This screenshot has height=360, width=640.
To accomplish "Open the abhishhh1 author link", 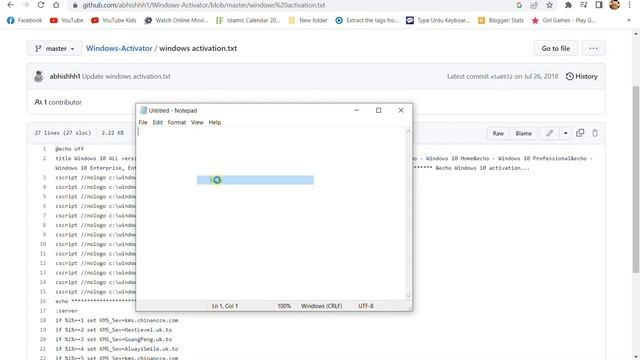I will (x=65, y=76).
